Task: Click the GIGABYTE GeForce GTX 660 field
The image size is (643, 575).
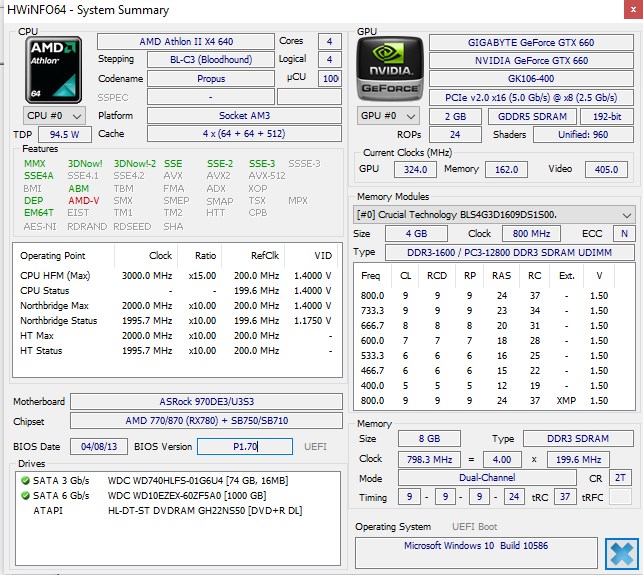Action: tap(531, 43)
